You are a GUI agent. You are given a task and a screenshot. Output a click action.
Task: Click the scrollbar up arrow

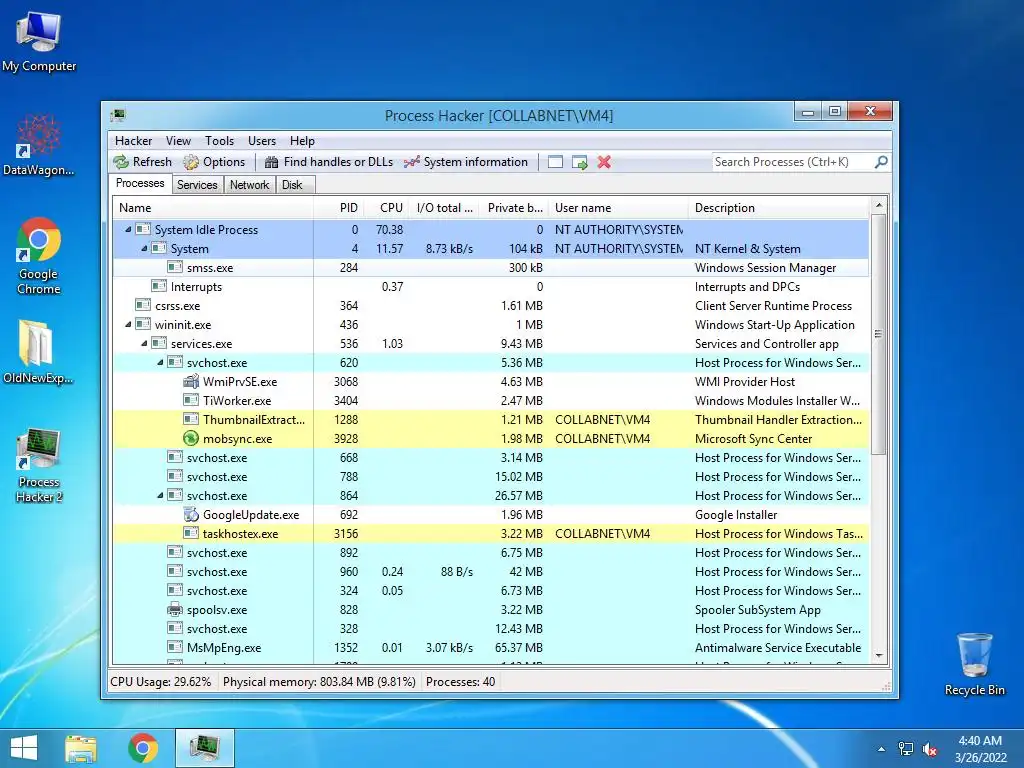(878, 205)
